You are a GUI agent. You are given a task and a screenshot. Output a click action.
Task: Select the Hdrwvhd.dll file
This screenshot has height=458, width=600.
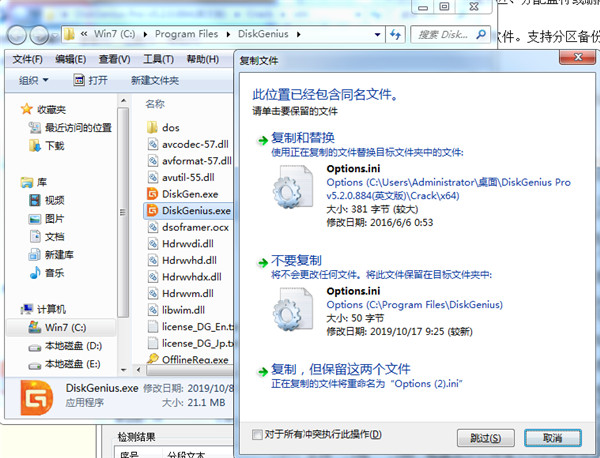182,260
